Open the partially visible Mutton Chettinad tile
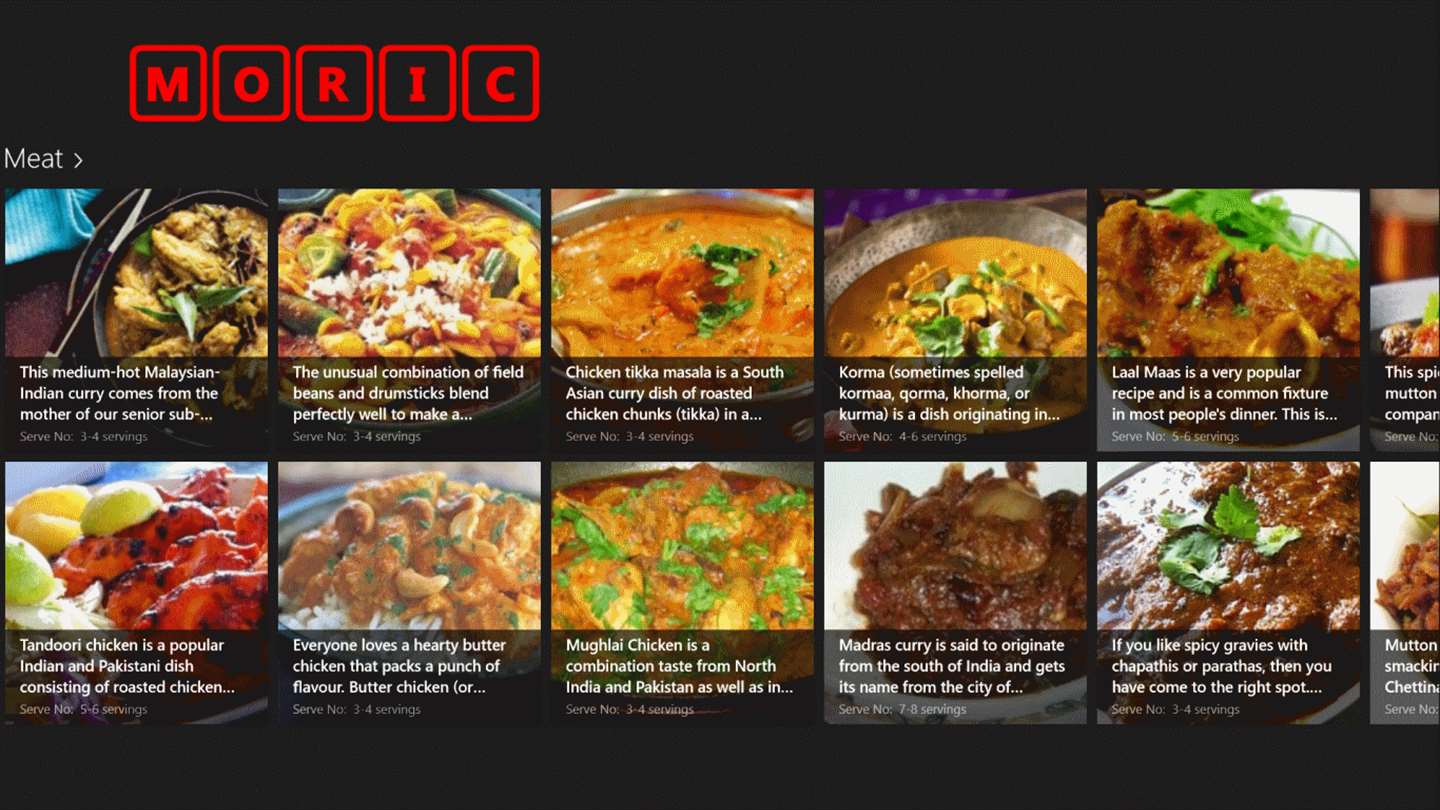Image resolution: width=1440 pixels, height=810 pixels. pos(1405,593)
